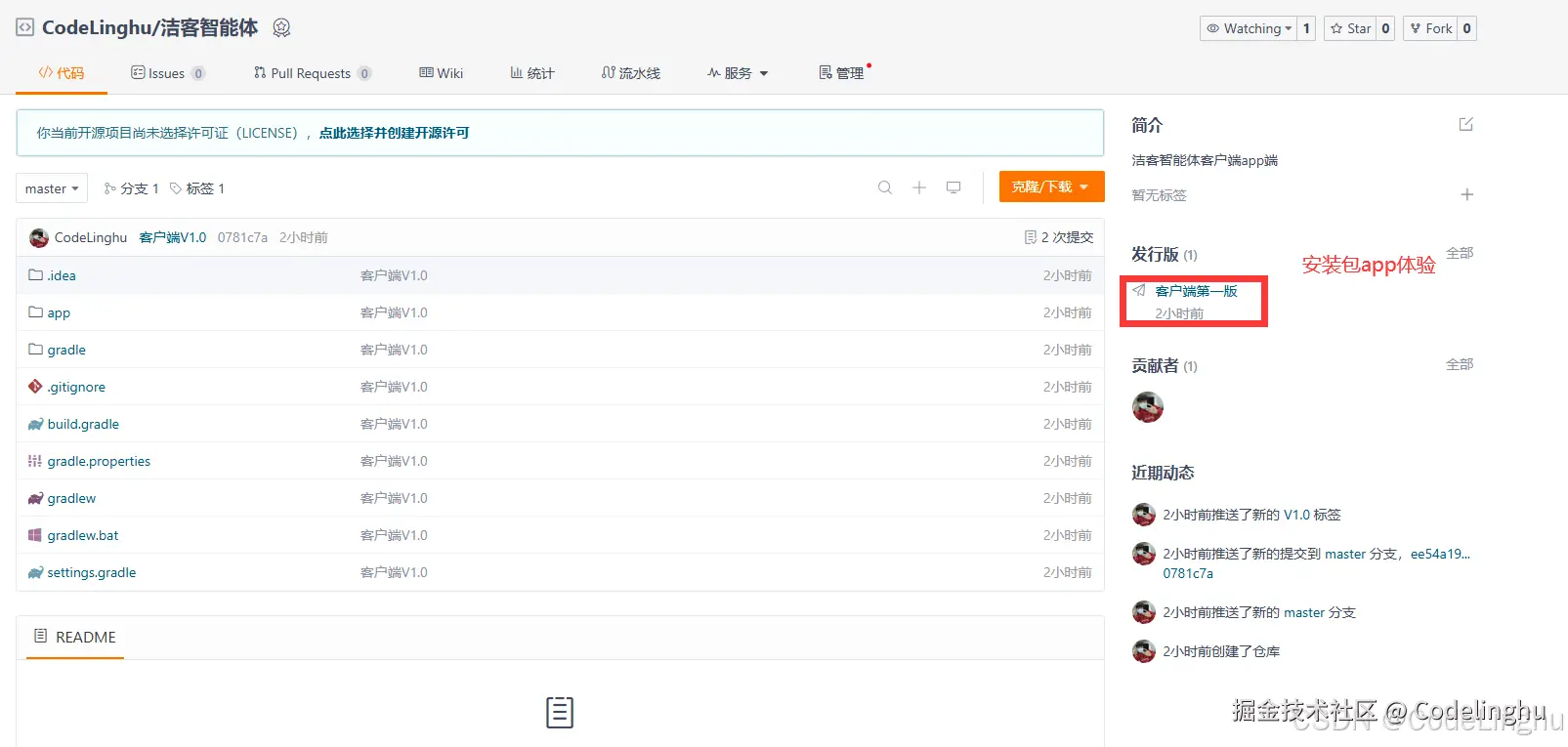View 全部 contributors in 贡献者

click(1460, 364)
